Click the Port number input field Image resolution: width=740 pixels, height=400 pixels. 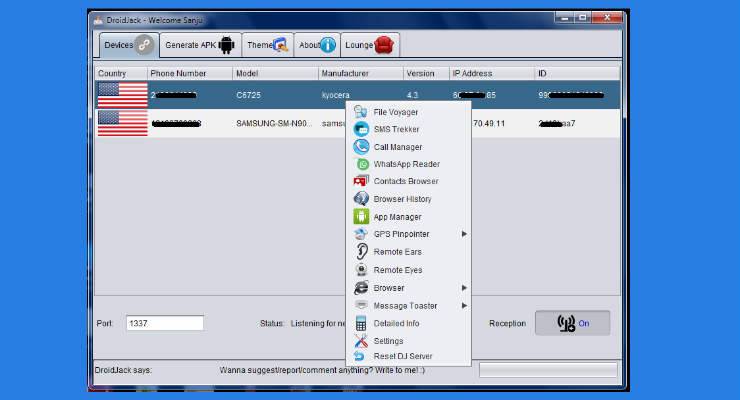[x=164, y=323]
